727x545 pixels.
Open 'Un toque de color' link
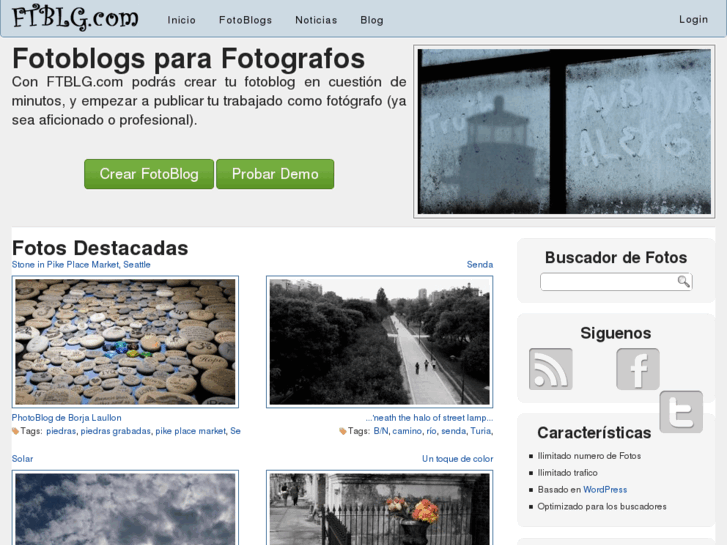tap(458, 459)
